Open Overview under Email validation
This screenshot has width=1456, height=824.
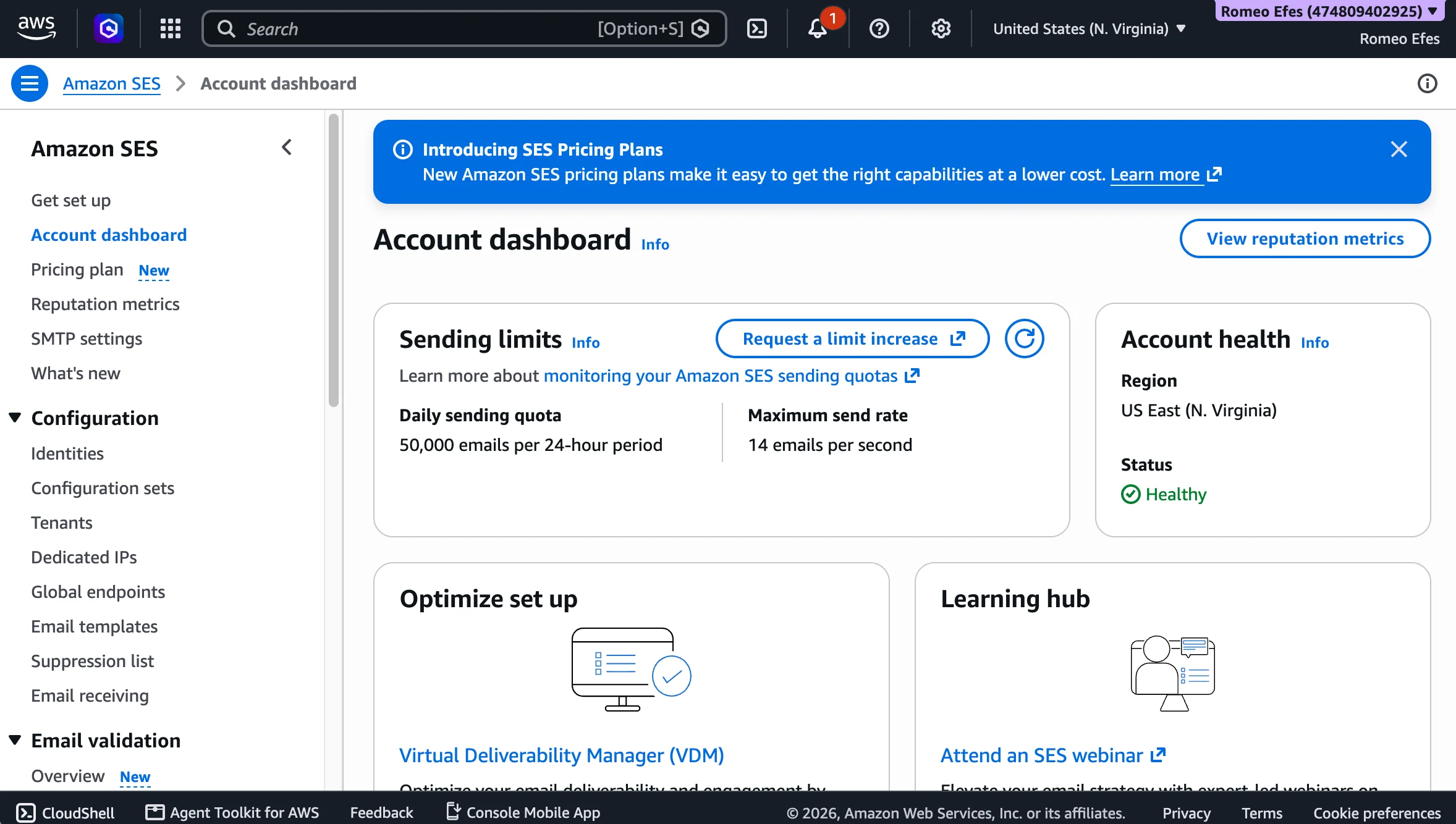(x=68, y=776)
